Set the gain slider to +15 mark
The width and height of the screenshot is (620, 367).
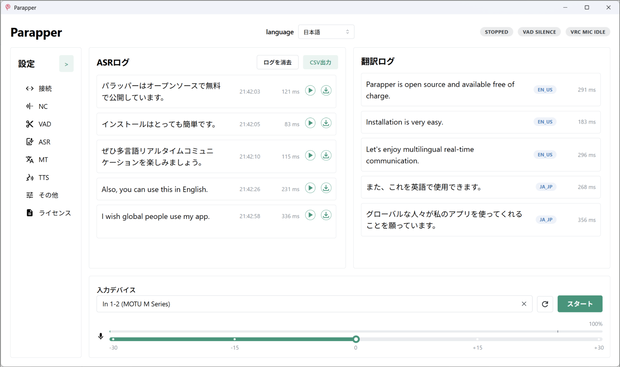coord(478,339)
